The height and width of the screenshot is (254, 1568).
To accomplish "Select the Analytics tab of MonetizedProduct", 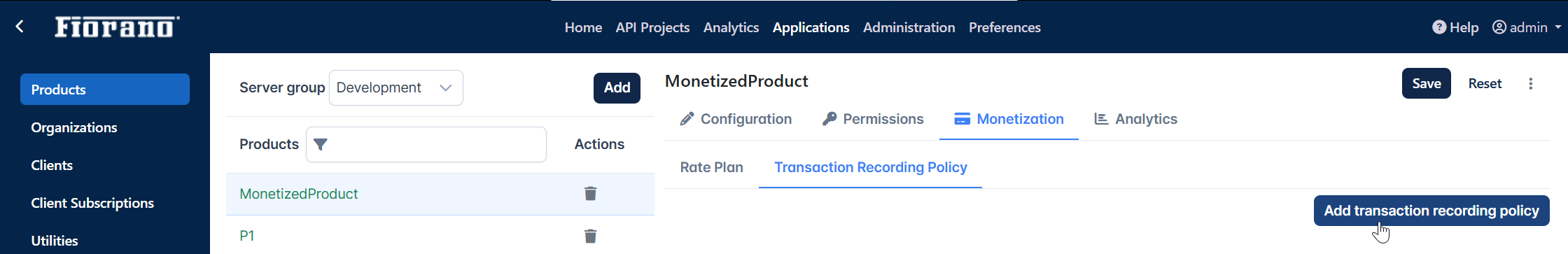I will (1135, 119).
